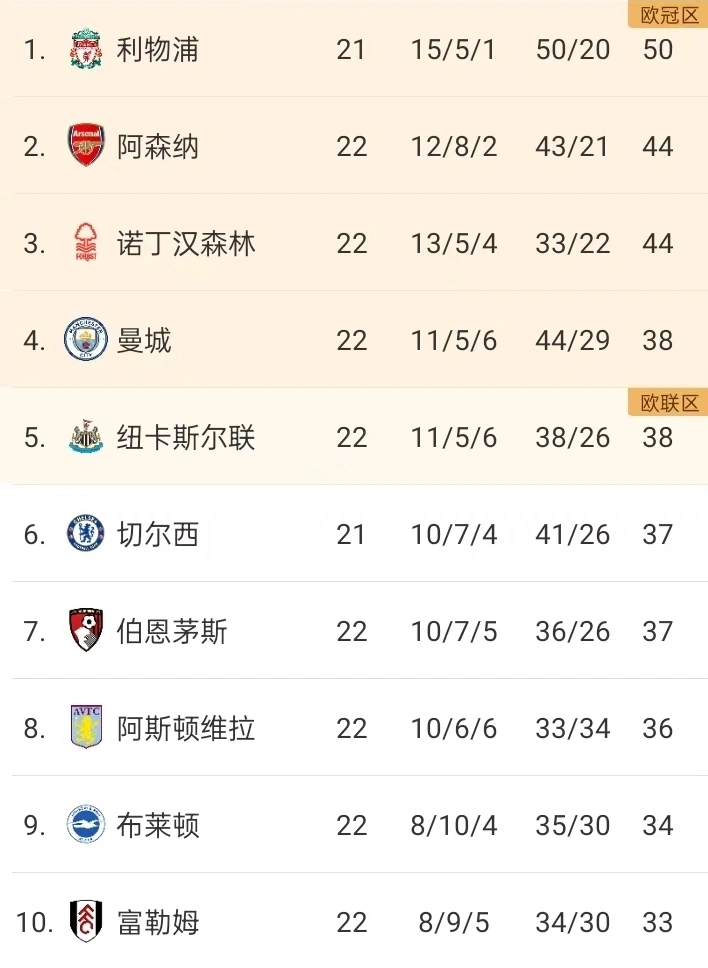The image size is (708, 968).
Task: Open team name 阿森纳
Action: [x=158, y=146]
